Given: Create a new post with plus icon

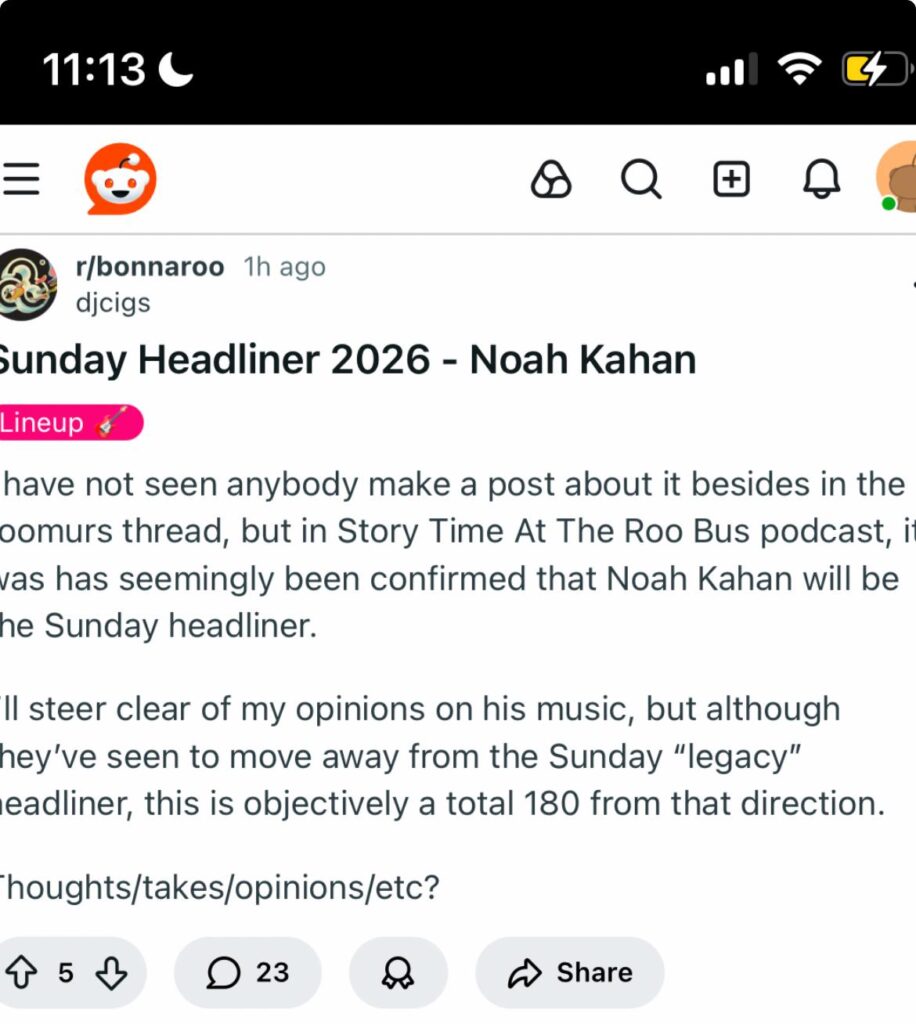Looking at the screenshot, I should point(731,180).
